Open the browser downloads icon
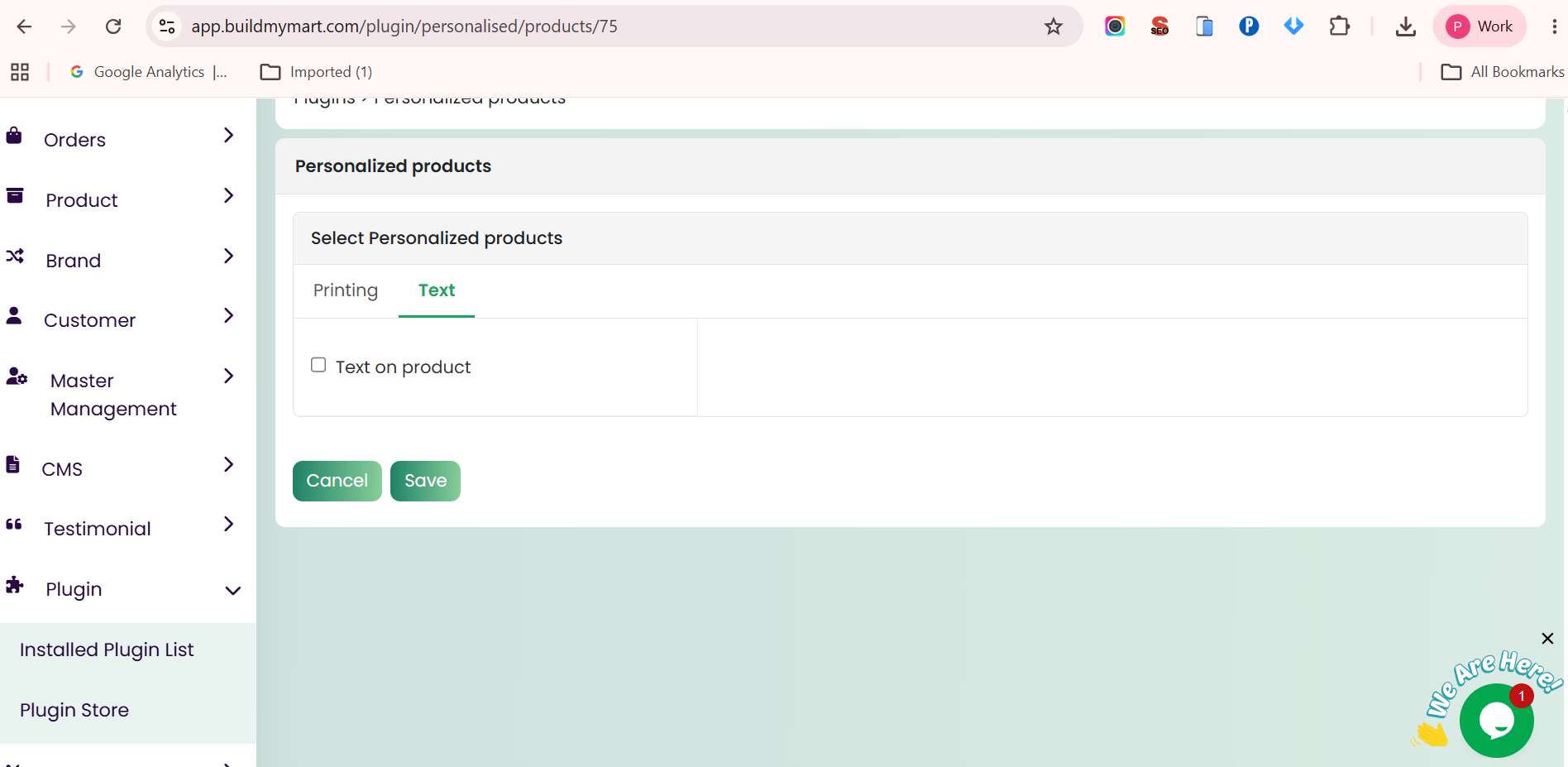 pos(1405,26)
